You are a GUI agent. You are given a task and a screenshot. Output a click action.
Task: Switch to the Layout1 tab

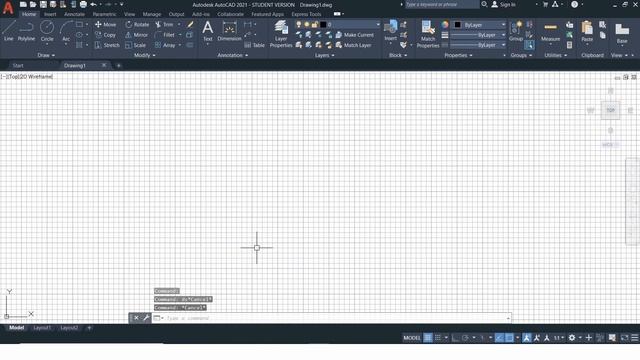pyautogui.click(x=42, y=328)
